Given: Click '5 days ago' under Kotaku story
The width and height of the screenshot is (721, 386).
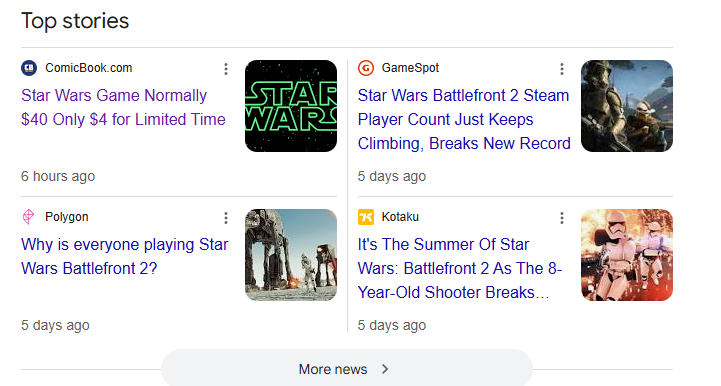Looking at the screenshot, I should pyautogui.click(x=392, y=325).
